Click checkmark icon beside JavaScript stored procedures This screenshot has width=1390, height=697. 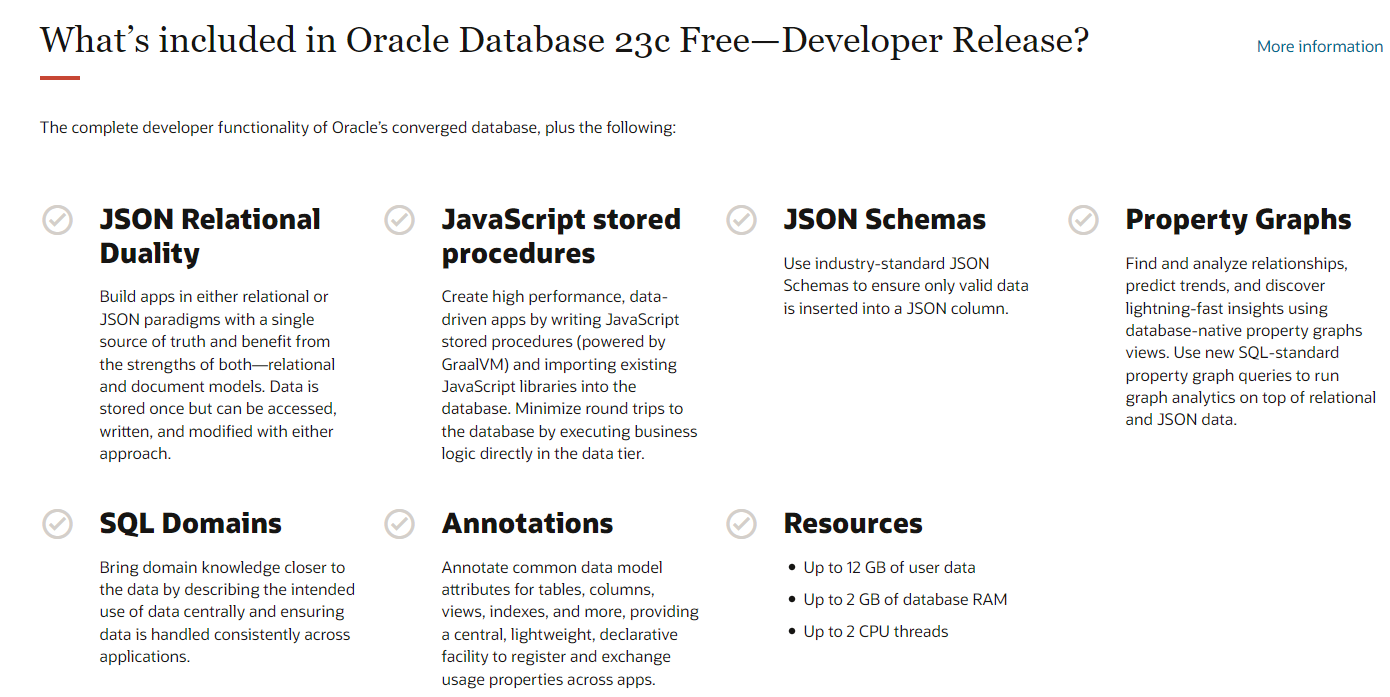coord(400,220)
